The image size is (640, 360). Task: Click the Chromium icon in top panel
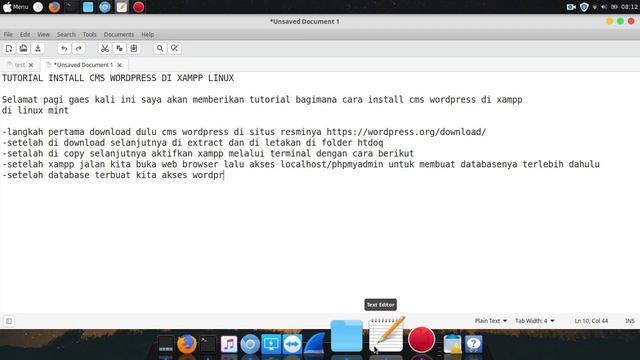click(104, 7)
